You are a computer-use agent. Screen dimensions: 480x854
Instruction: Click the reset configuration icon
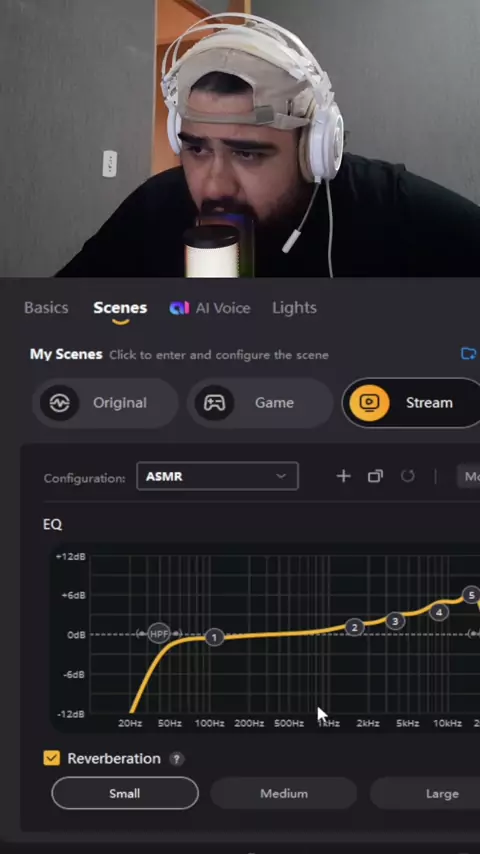pos(408,477)
